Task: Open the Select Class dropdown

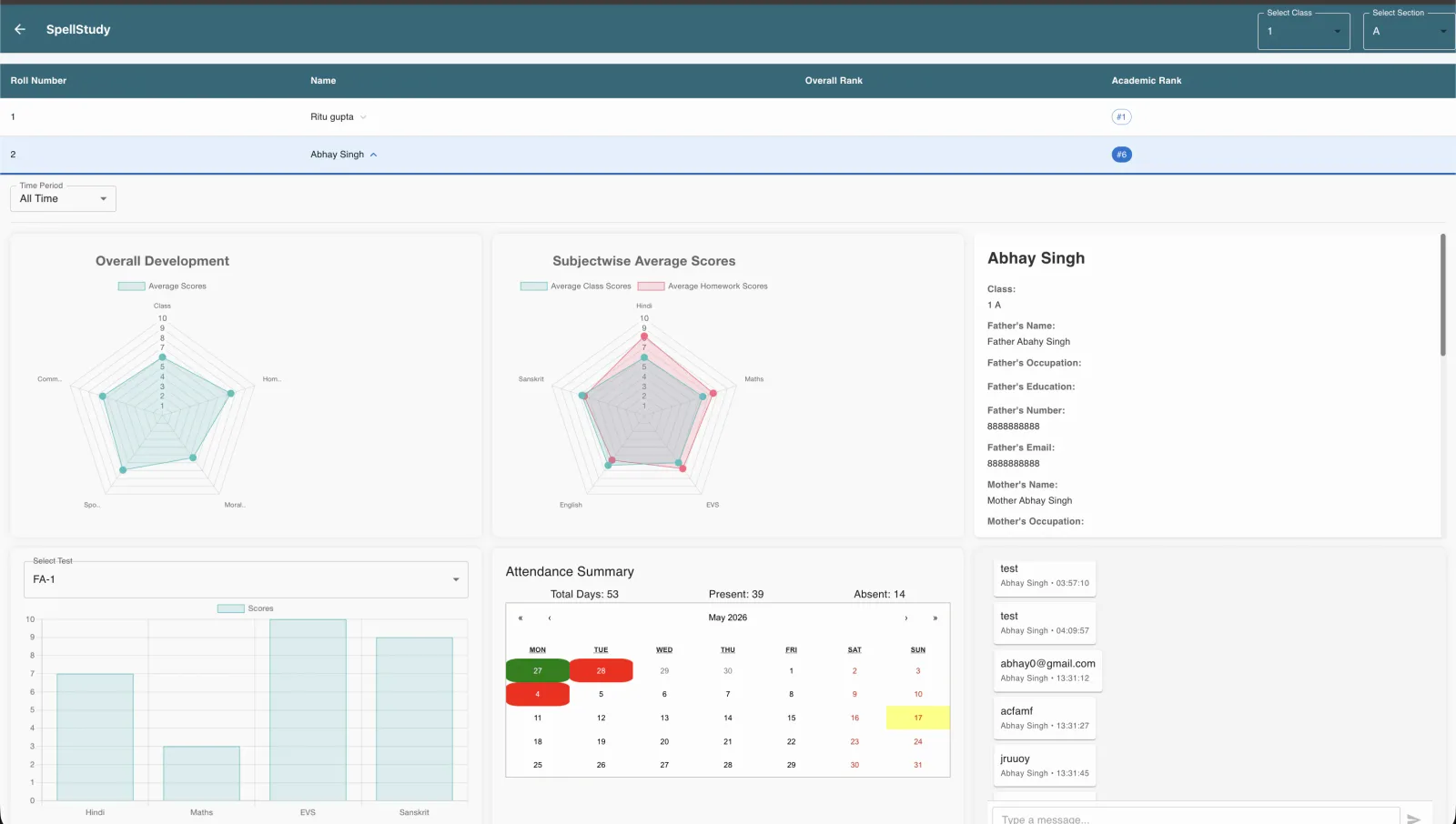Action: (1303, 31)
